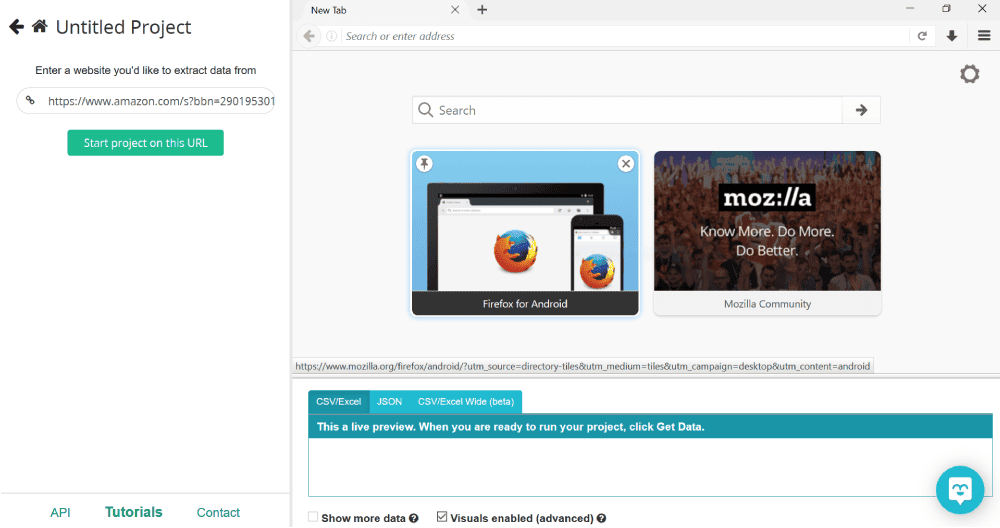Pin the Firefox for Android tile

point(424,164)
